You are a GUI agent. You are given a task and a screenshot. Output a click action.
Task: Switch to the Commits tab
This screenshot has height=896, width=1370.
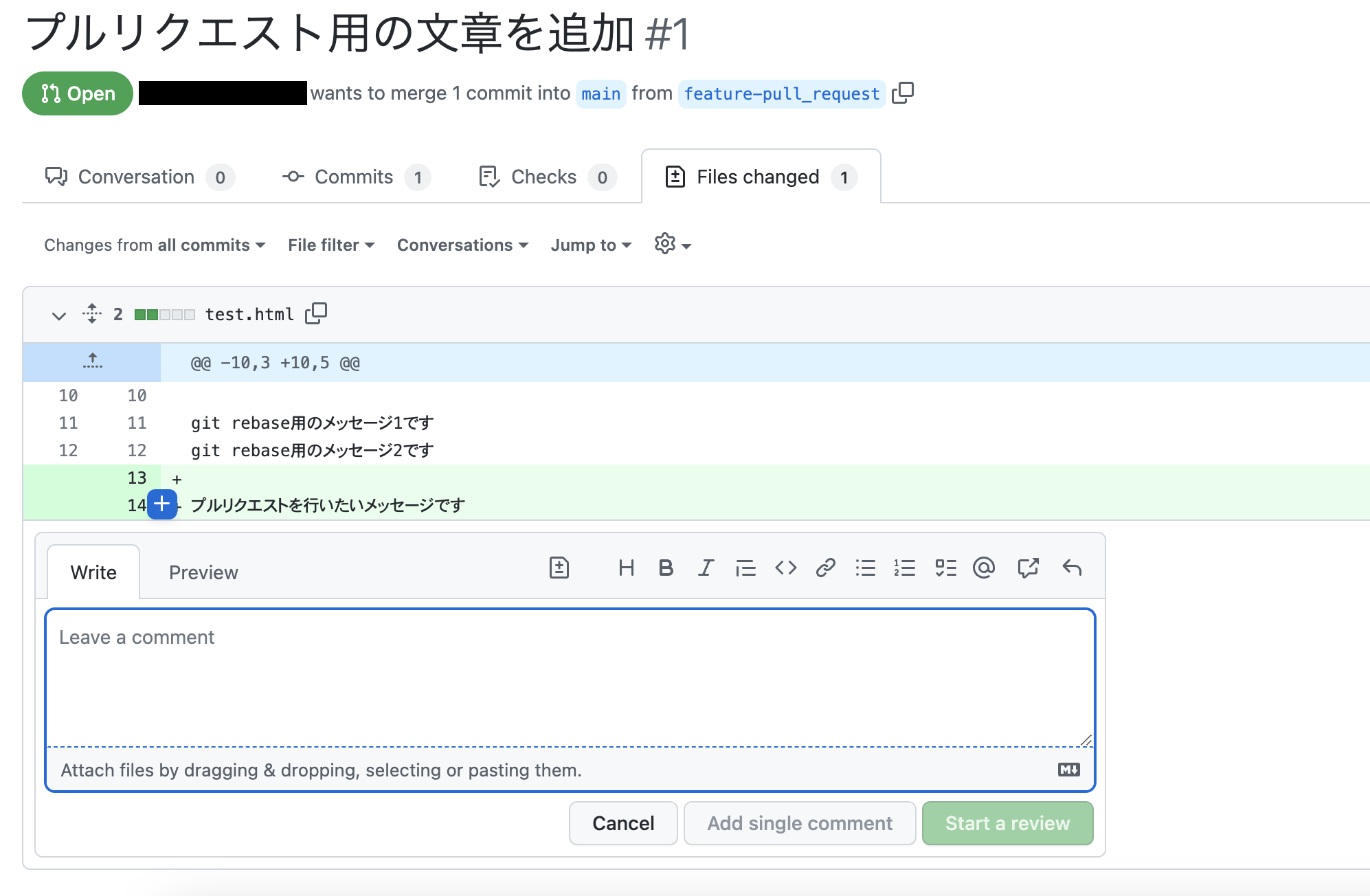[x=357, y=177]
